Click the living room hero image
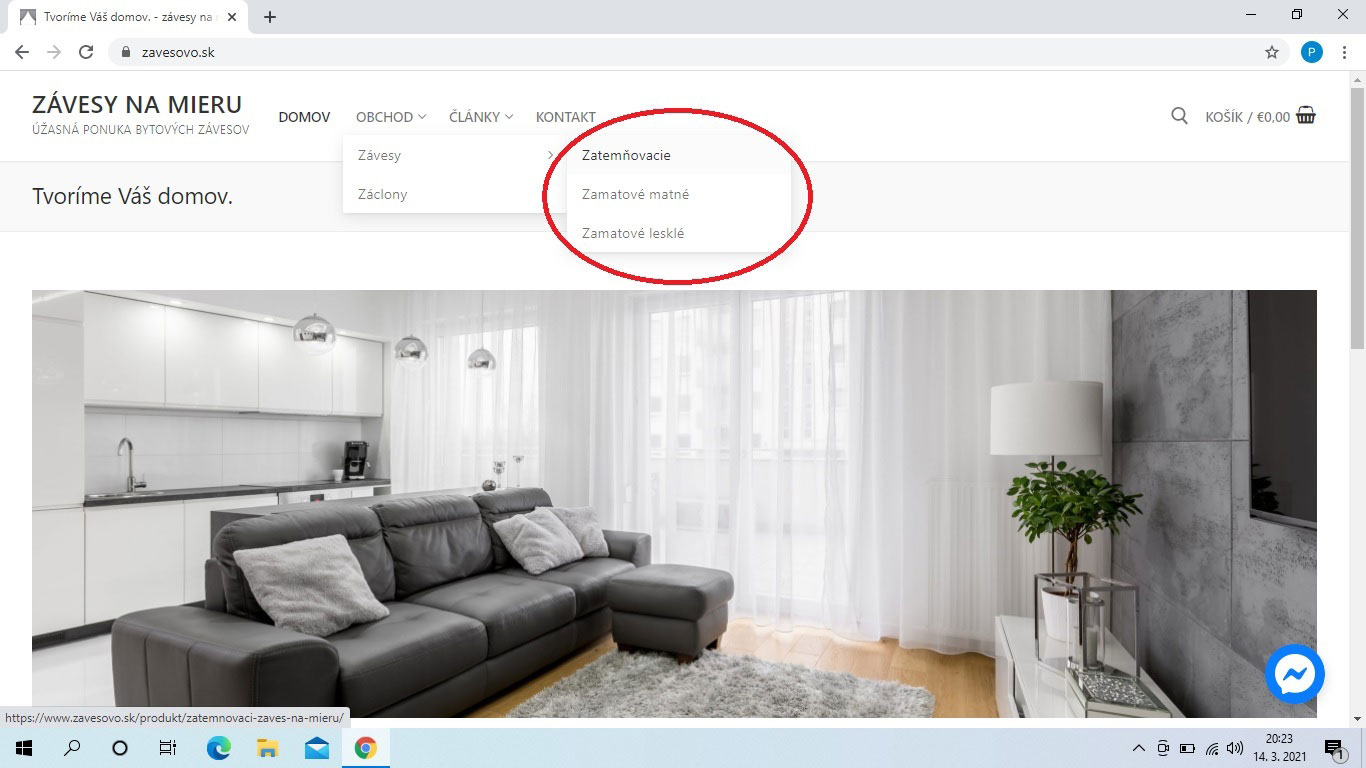1366x768 pixels. pos(674,503)
